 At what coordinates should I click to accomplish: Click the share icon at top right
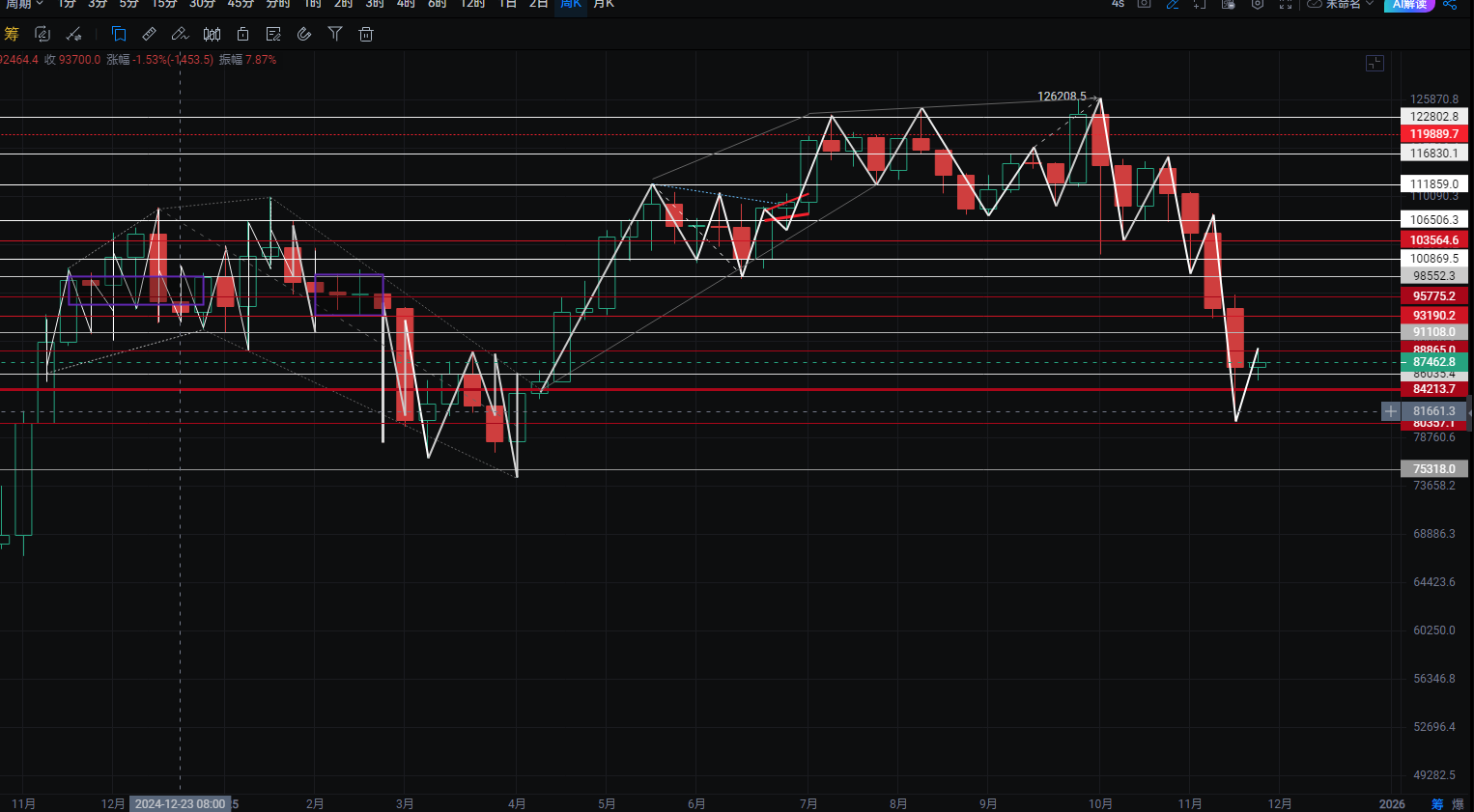tap(1450, 5)
